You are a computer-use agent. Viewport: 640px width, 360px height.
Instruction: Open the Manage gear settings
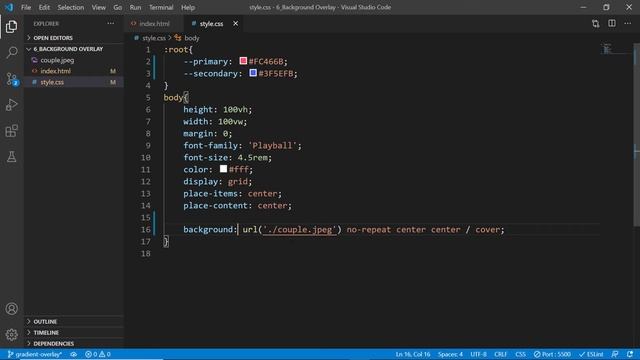[11, 335]
